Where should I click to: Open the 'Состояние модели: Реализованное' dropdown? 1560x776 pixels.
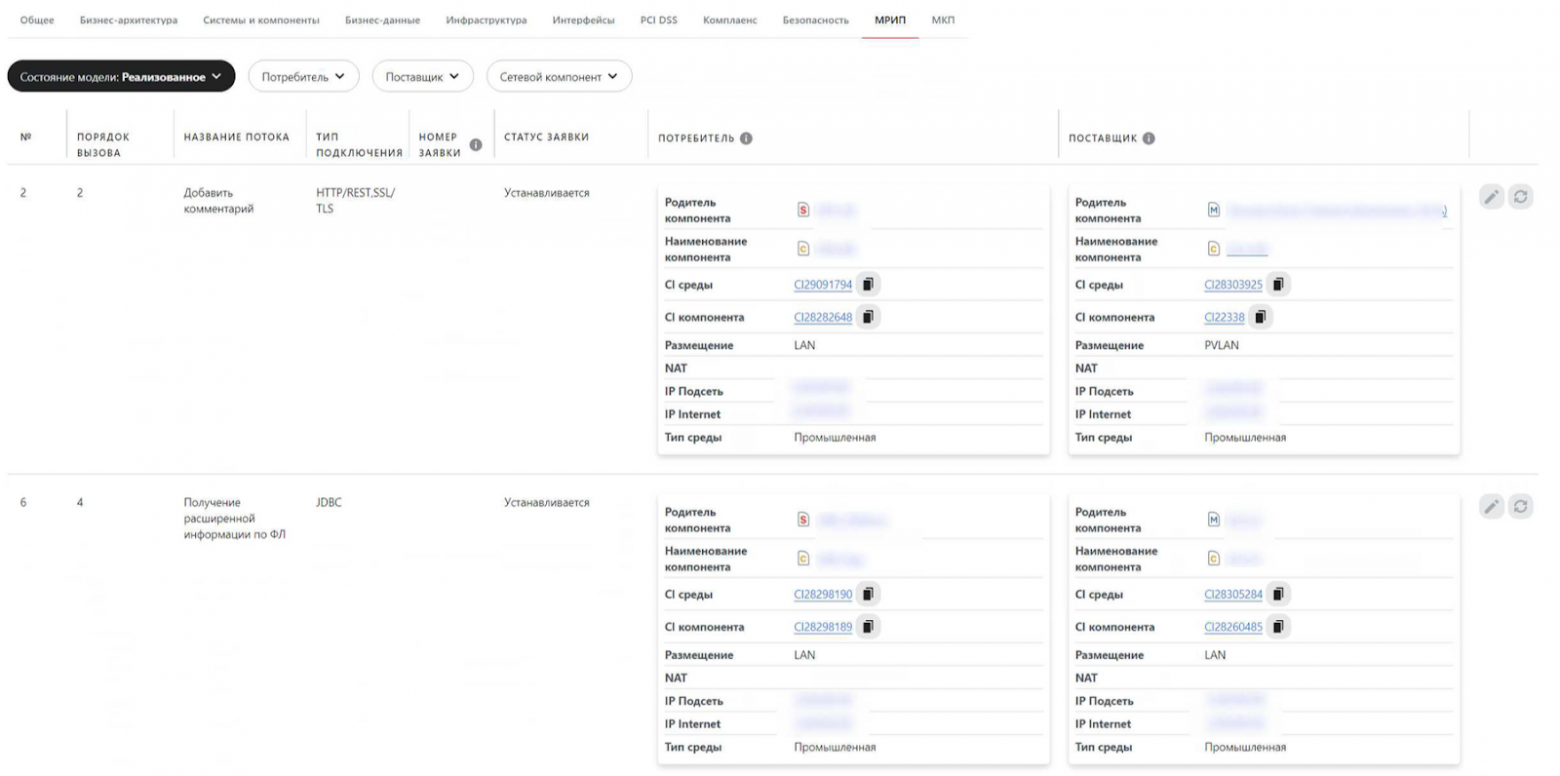[120, 75]
